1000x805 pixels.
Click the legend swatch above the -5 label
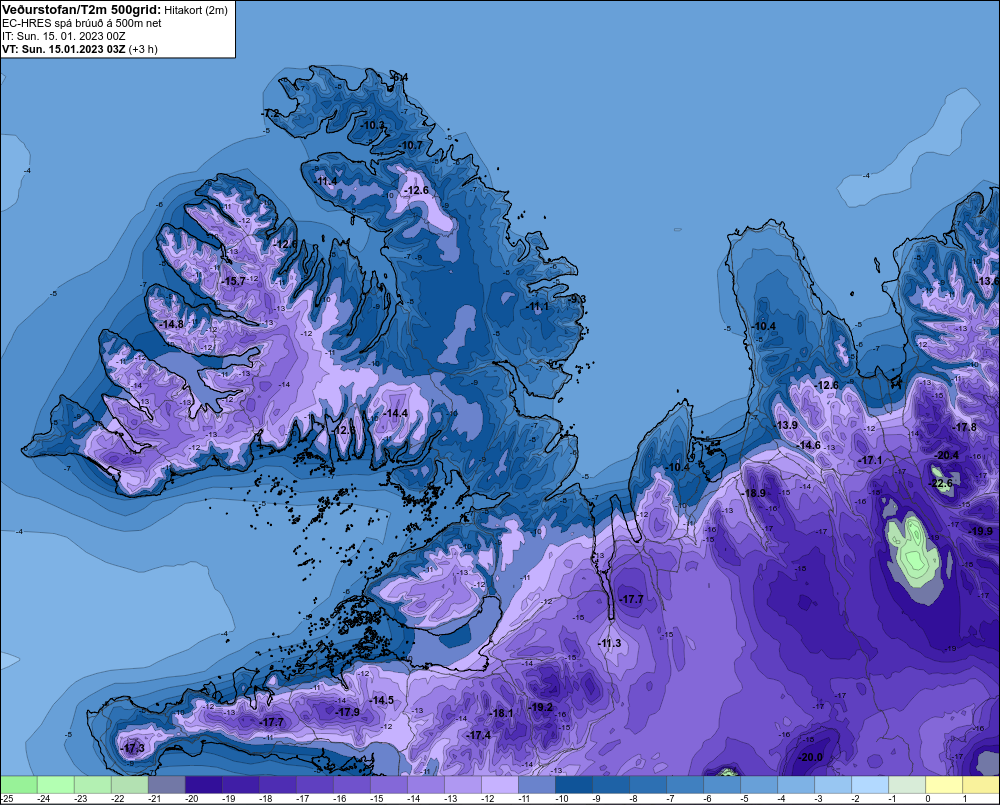758,784
